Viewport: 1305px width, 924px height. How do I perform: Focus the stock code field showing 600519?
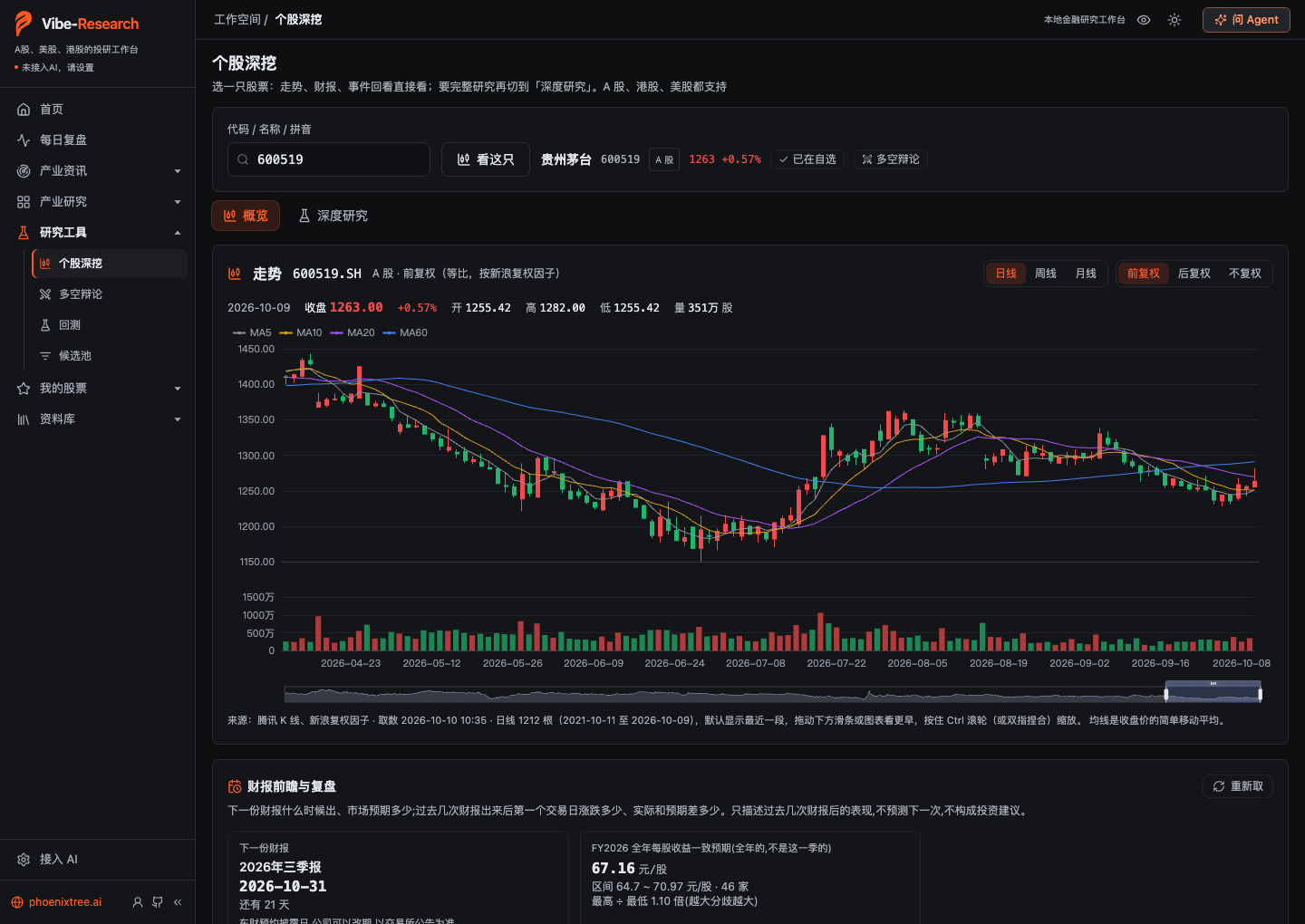pyautogui.click(x=329, y=159)
